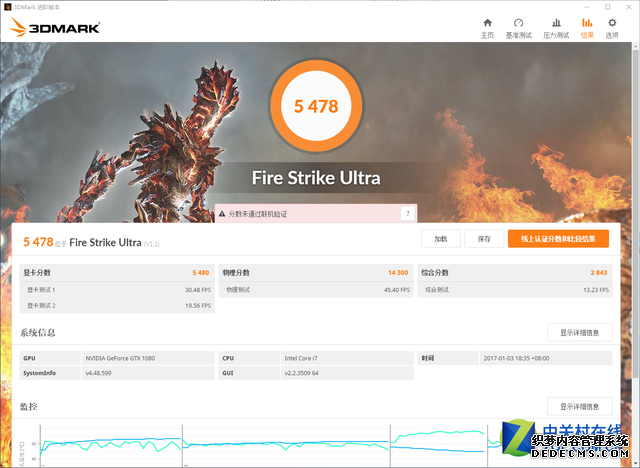This screenshot has width=640, height=468.
Task: Click the Fire Strike Ultra banner title
Action: click(x=316, y=178)
